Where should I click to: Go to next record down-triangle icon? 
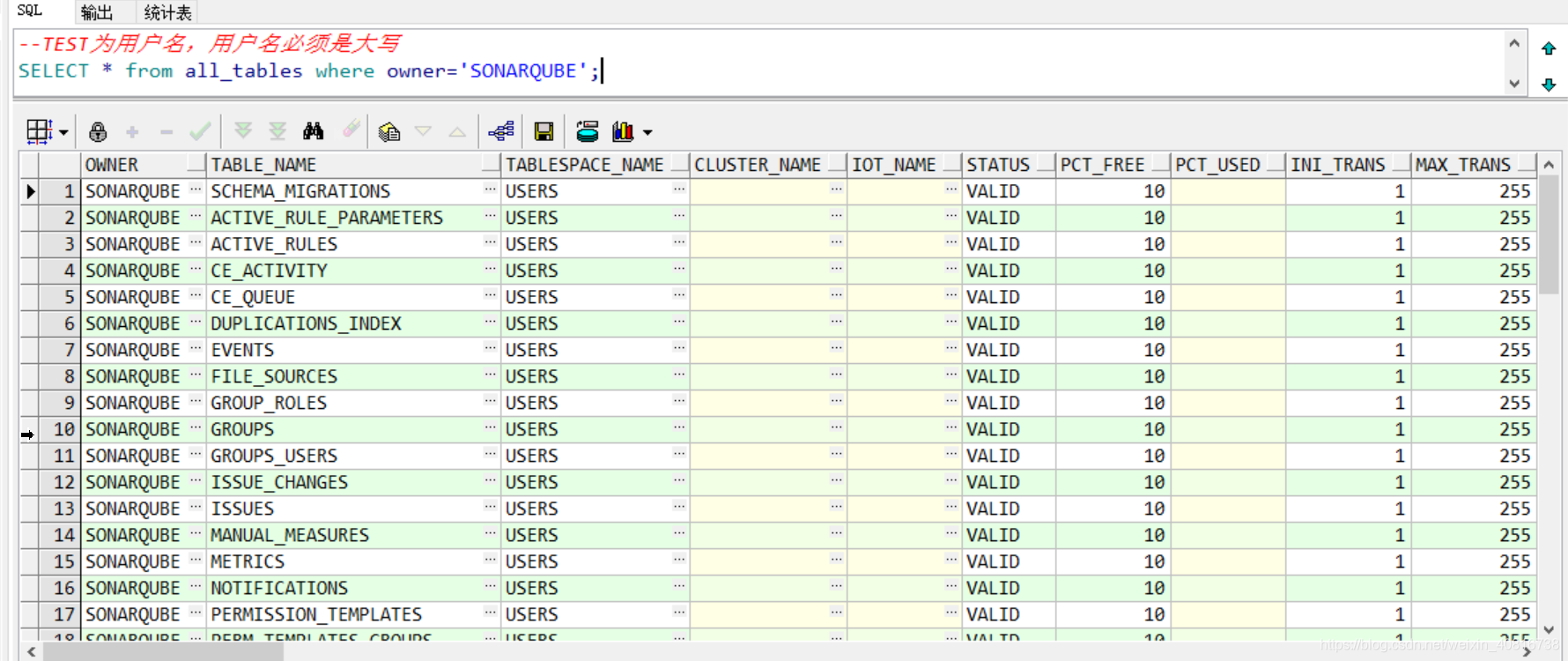[423, 132]
